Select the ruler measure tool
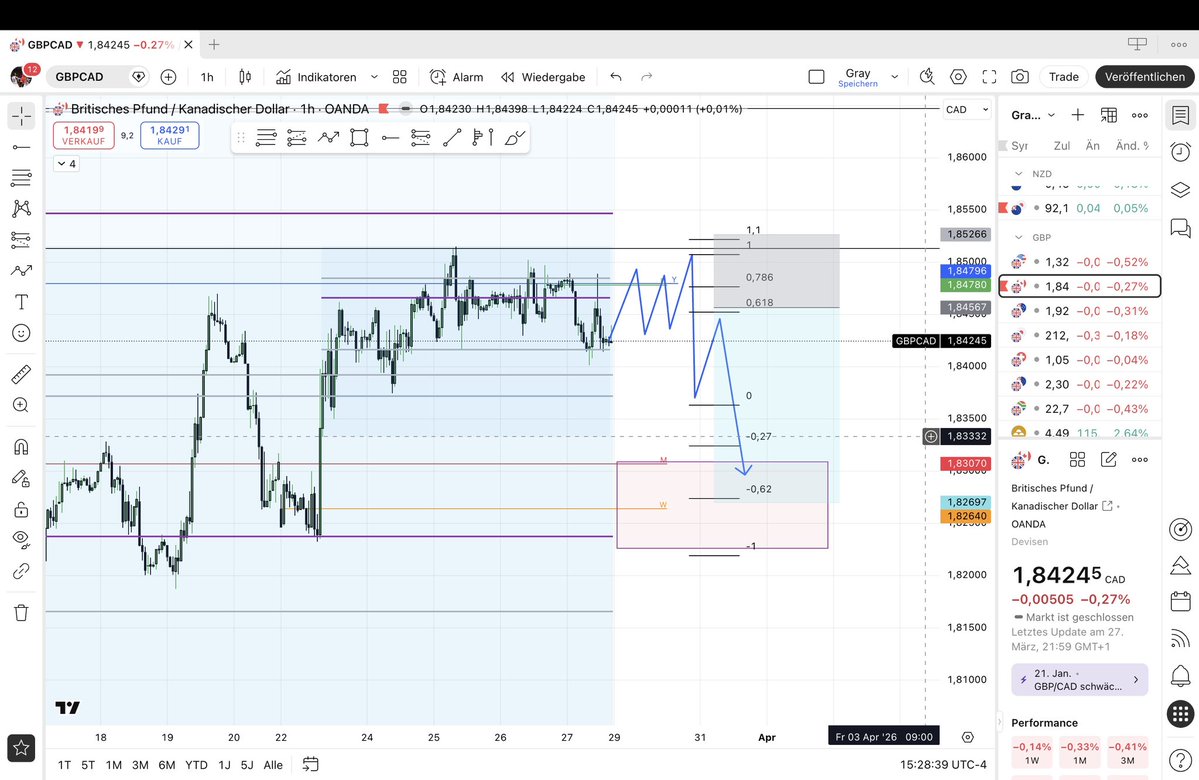 click(x=21, y=374)
